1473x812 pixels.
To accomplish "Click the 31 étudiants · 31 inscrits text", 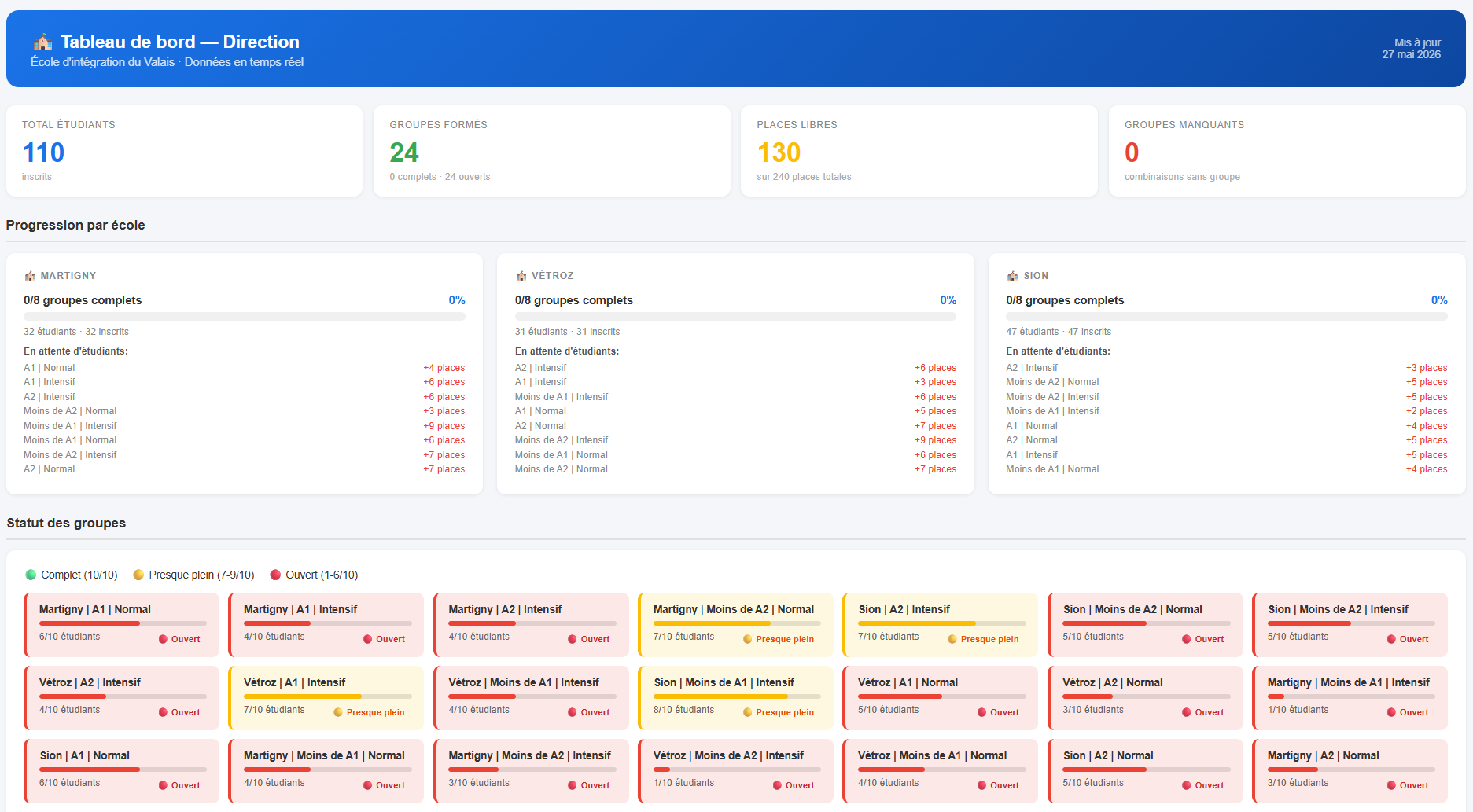I will point(567,332).
